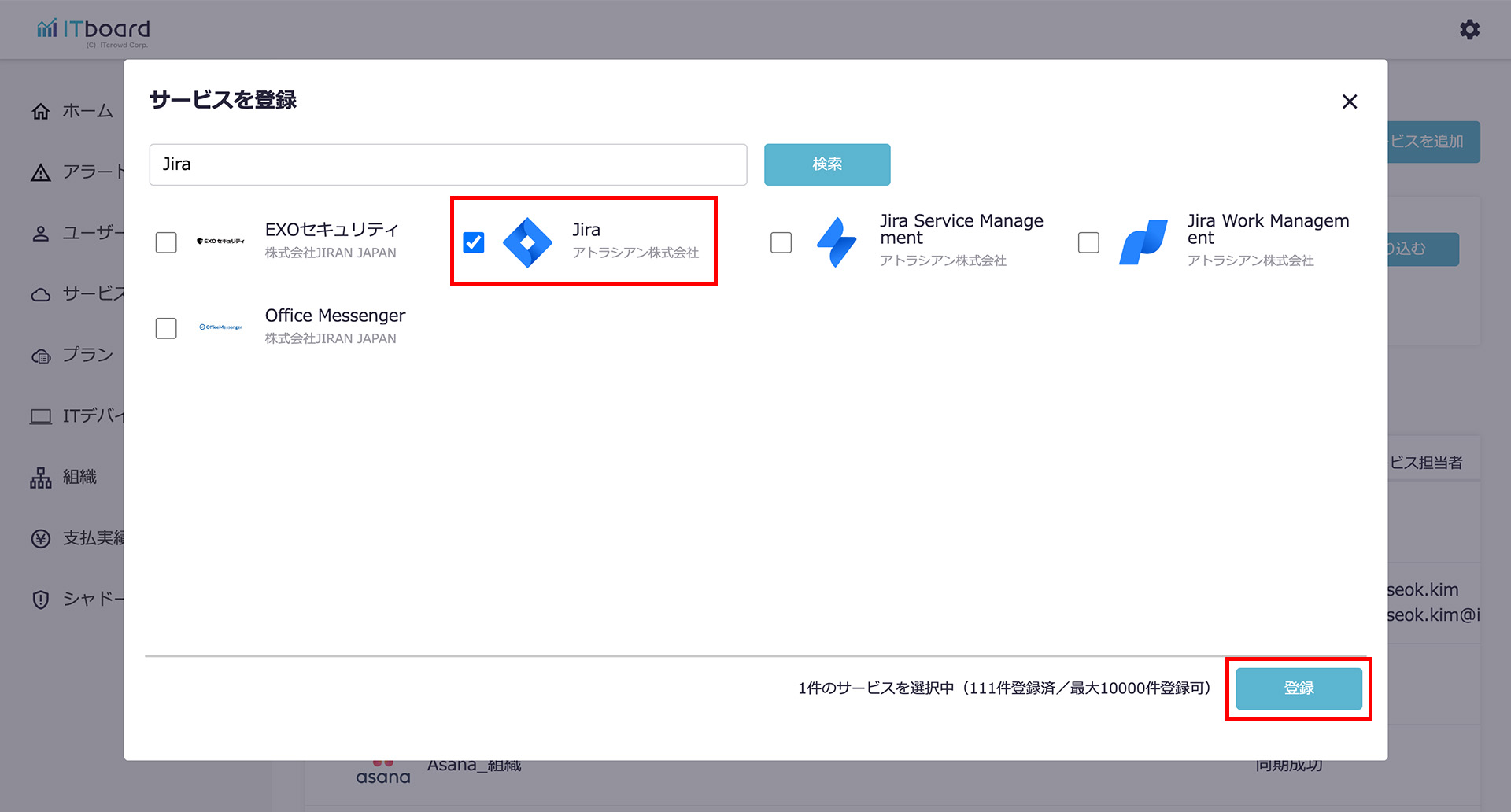
Task: Click the Office Messenger logo
Action: [220, 327]
